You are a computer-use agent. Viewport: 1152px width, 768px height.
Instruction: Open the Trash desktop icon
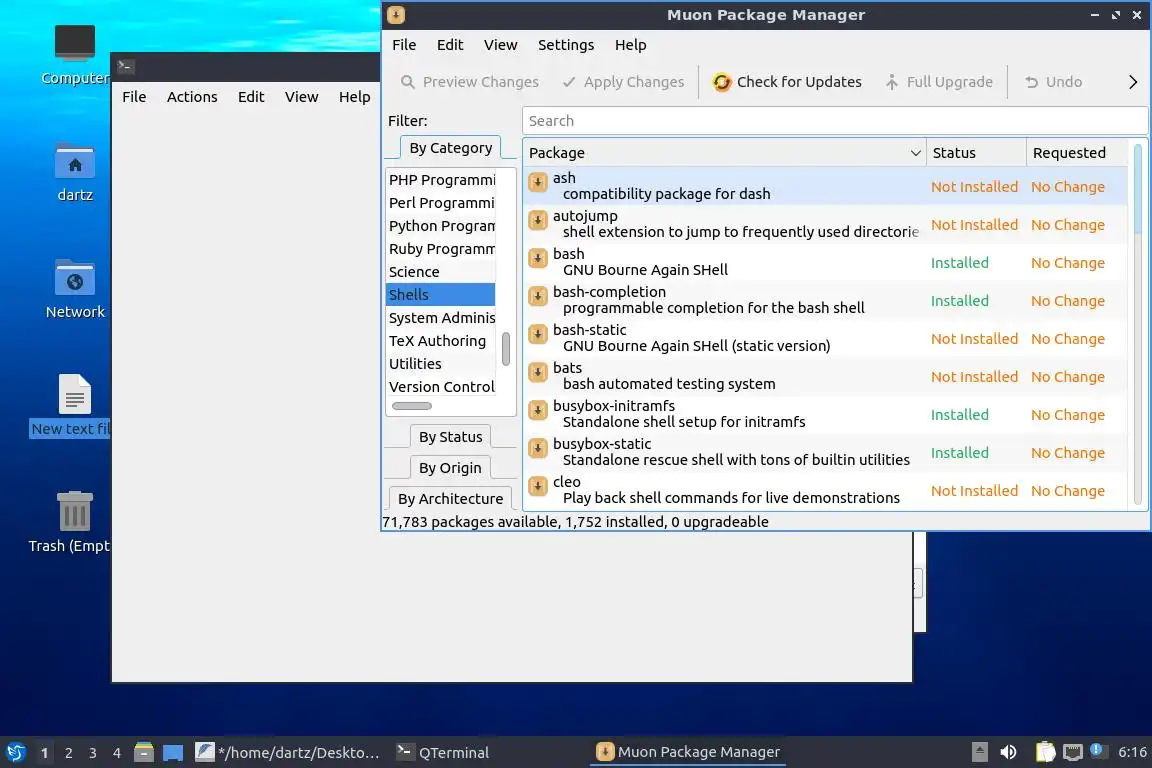pyautogui.click(x=72, y=522)
